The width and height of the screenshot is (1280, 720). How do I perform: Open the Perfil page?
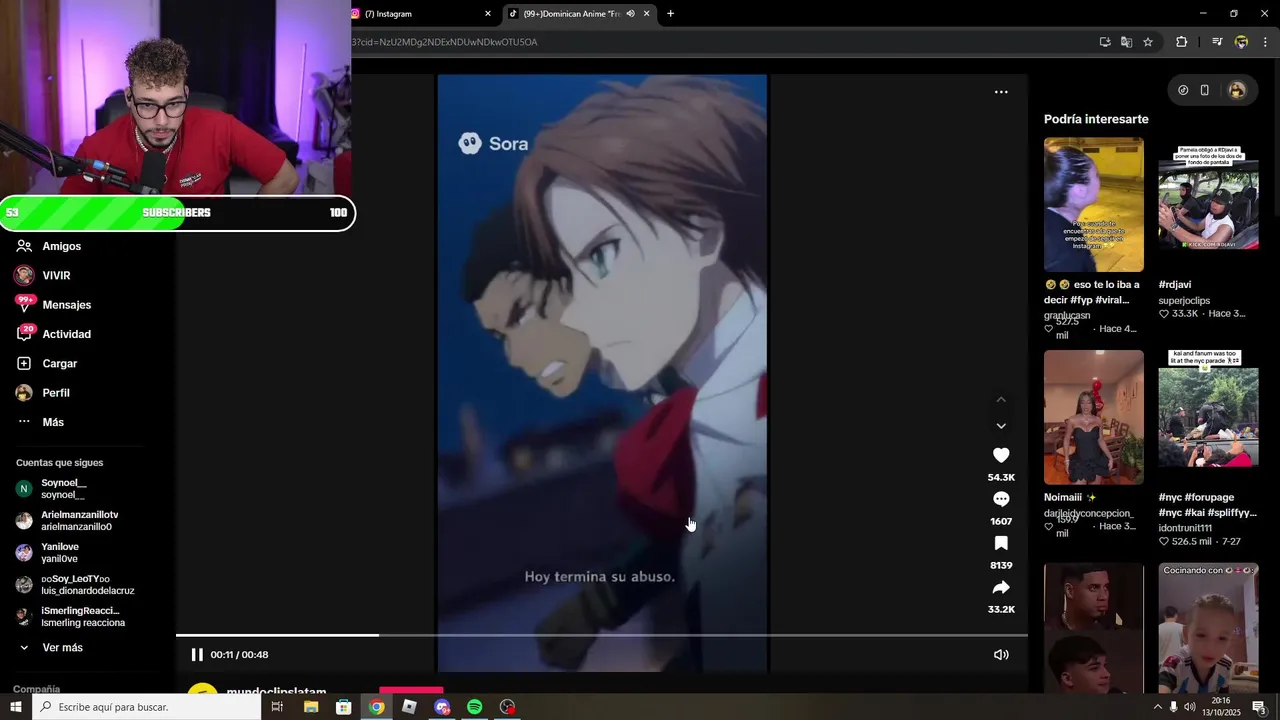[56, 393]
